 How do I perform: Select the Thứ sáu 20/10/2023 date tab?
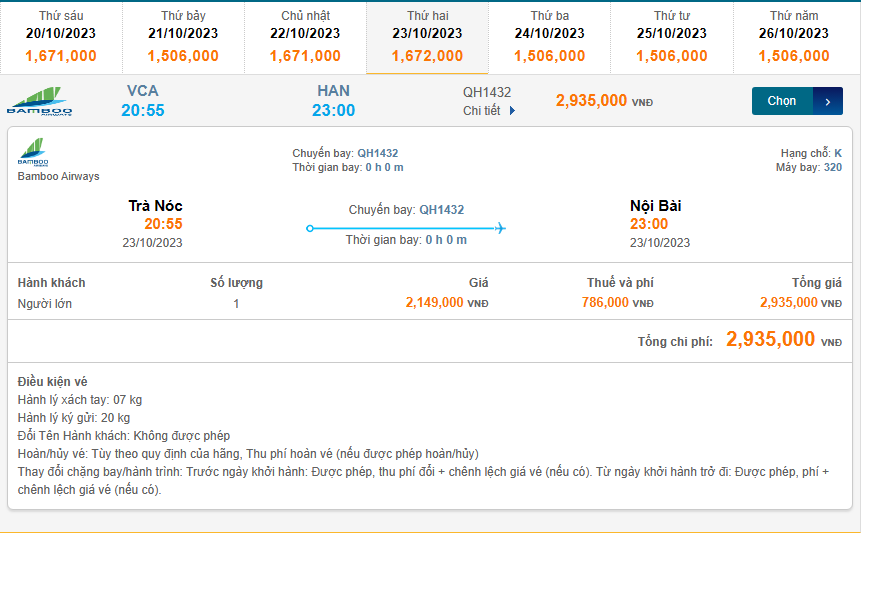(61, 37)
